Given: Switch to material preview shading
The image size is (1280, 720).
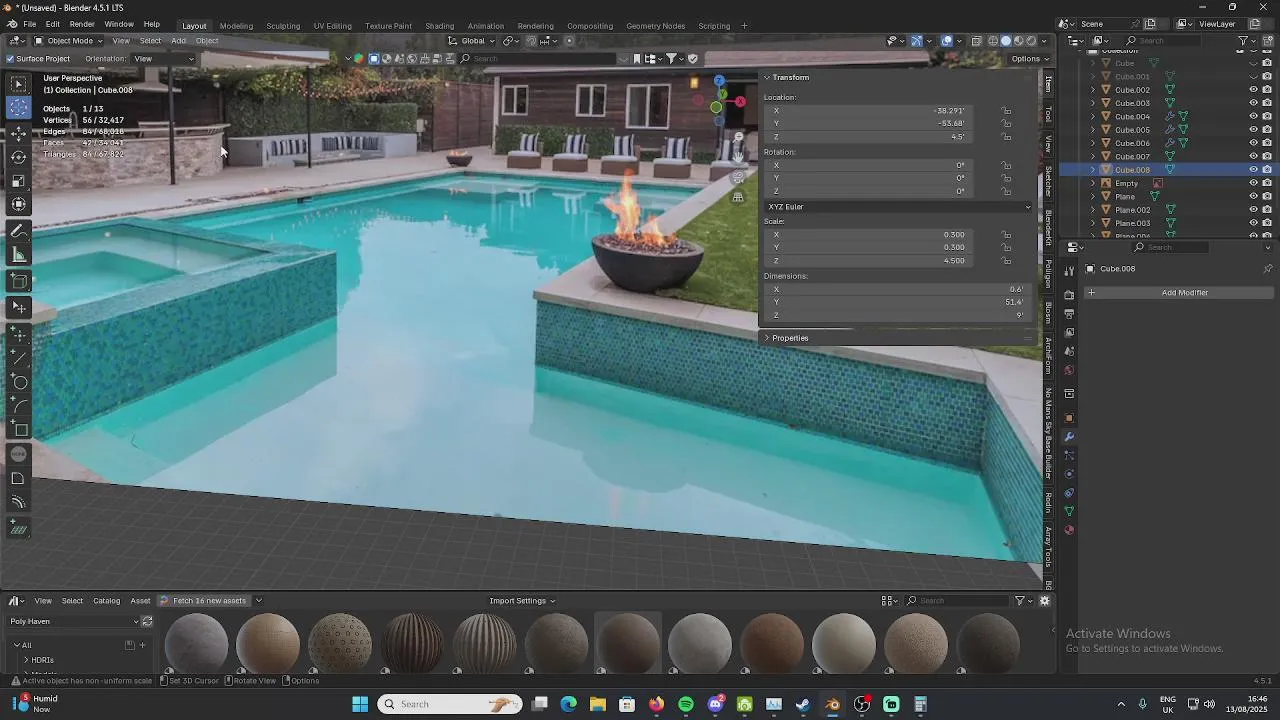Looking at the screenshot, I should (1019, 41).
